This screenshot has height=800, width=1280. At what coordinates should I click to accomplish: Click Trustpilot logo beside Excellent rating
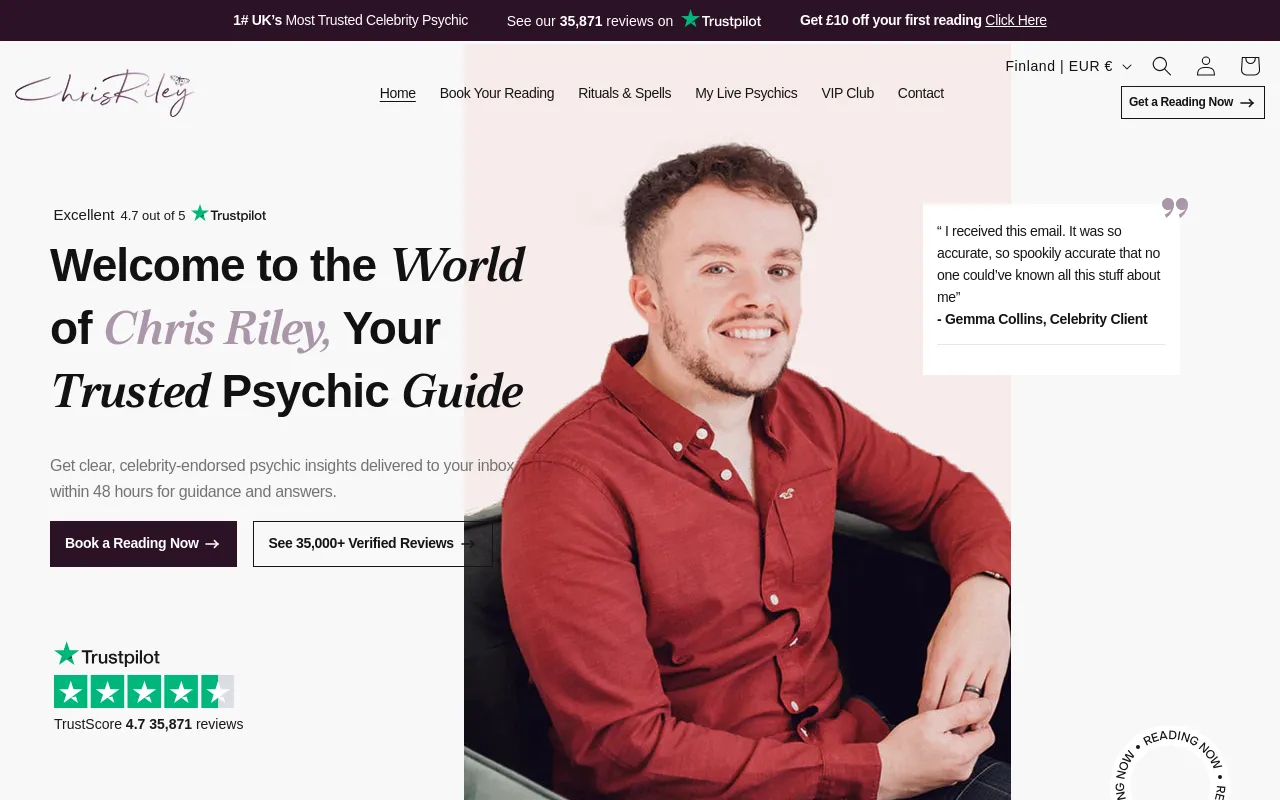click(229, 214)
